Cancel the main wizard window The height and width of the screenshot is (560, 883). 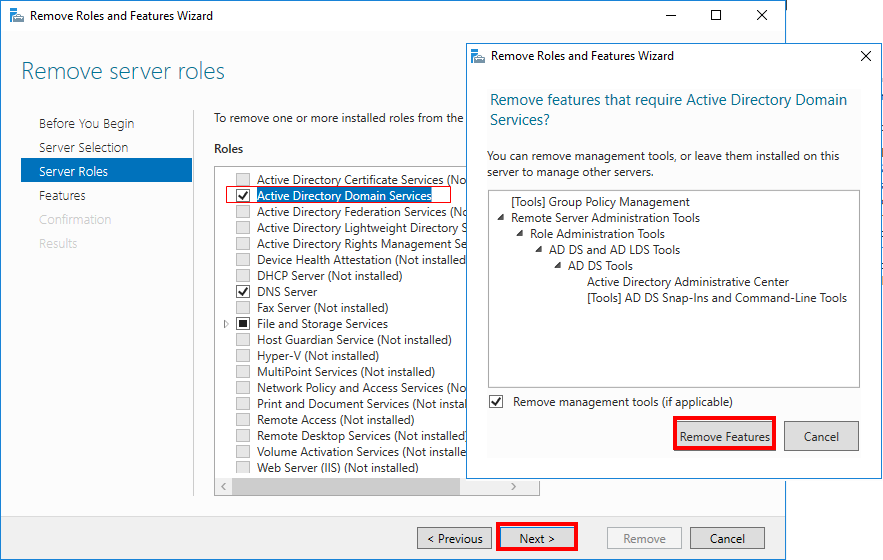727,539
